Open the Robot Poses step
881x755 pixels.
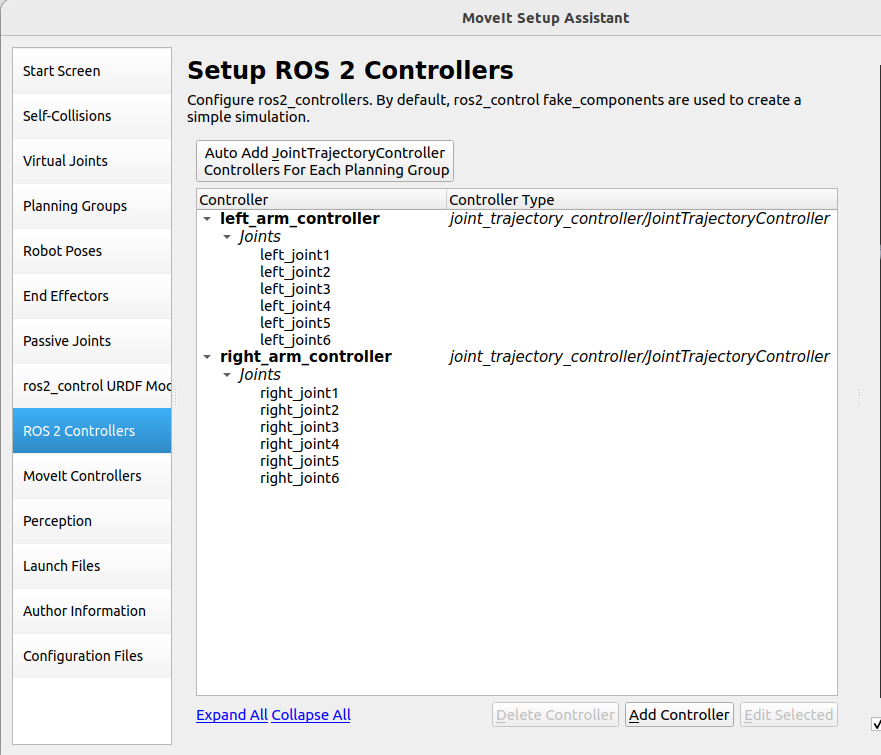click(x=92, y=251)
